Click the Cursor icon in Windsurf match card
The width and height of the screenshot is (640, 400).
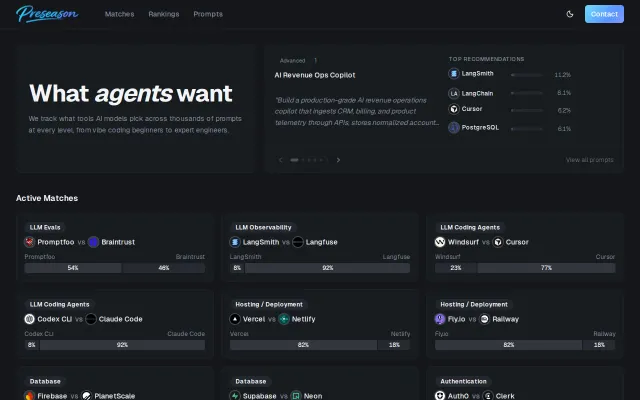point(498,242)
